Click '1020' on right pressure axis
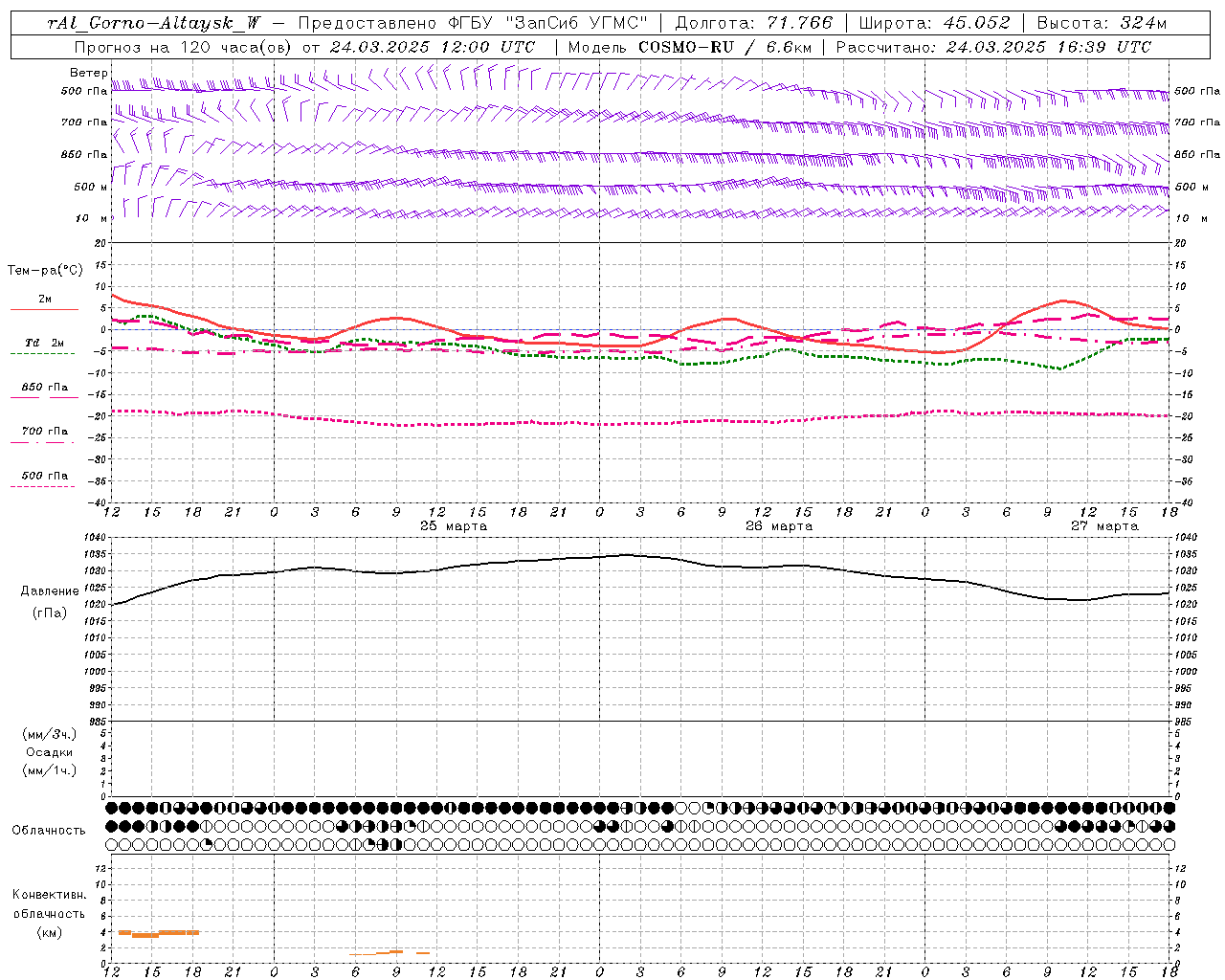The image size is (1225, 980). pyautogui.click(x=1186, y=604)
